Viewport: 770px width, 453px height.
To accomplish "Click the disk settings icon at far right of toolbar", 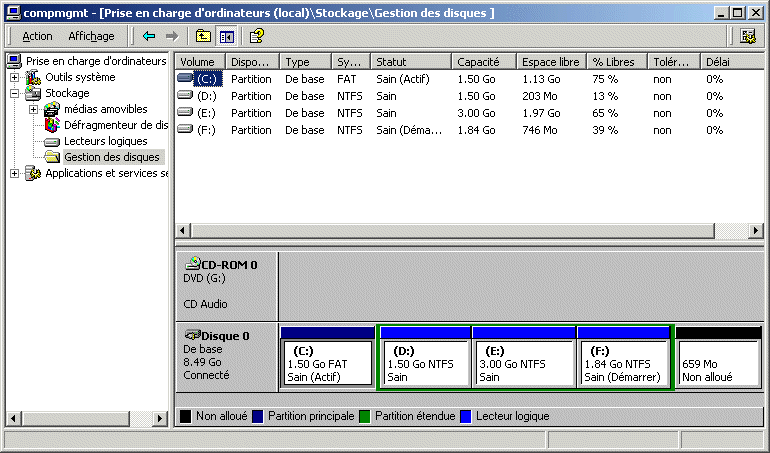I will pos(748,36).
